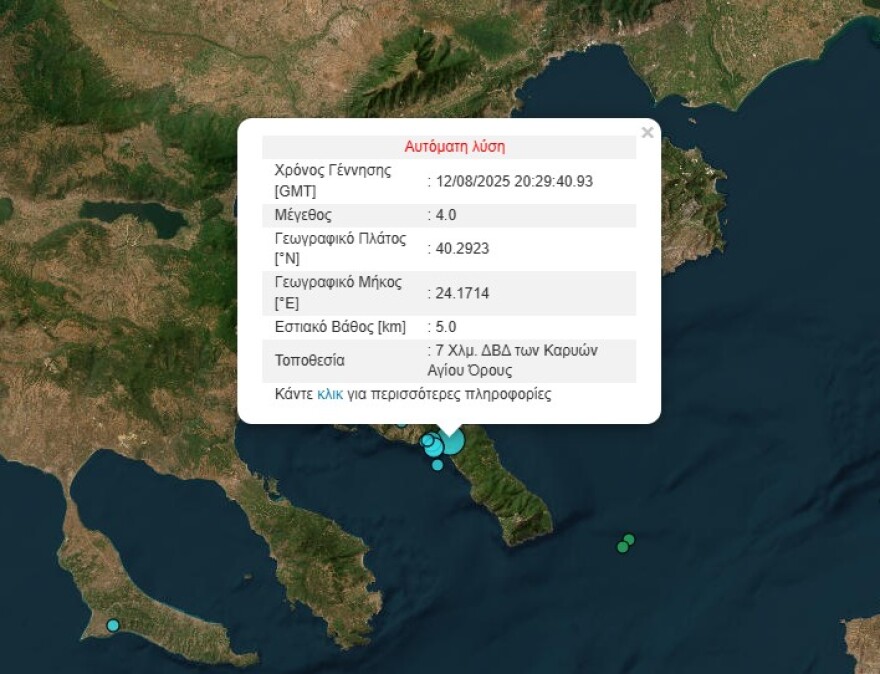Image resolution: width=880 pixels, height=674 pixels.
Task: Select the small cyan marker offshore below the cluster
Action: click(x=437, y=465)
